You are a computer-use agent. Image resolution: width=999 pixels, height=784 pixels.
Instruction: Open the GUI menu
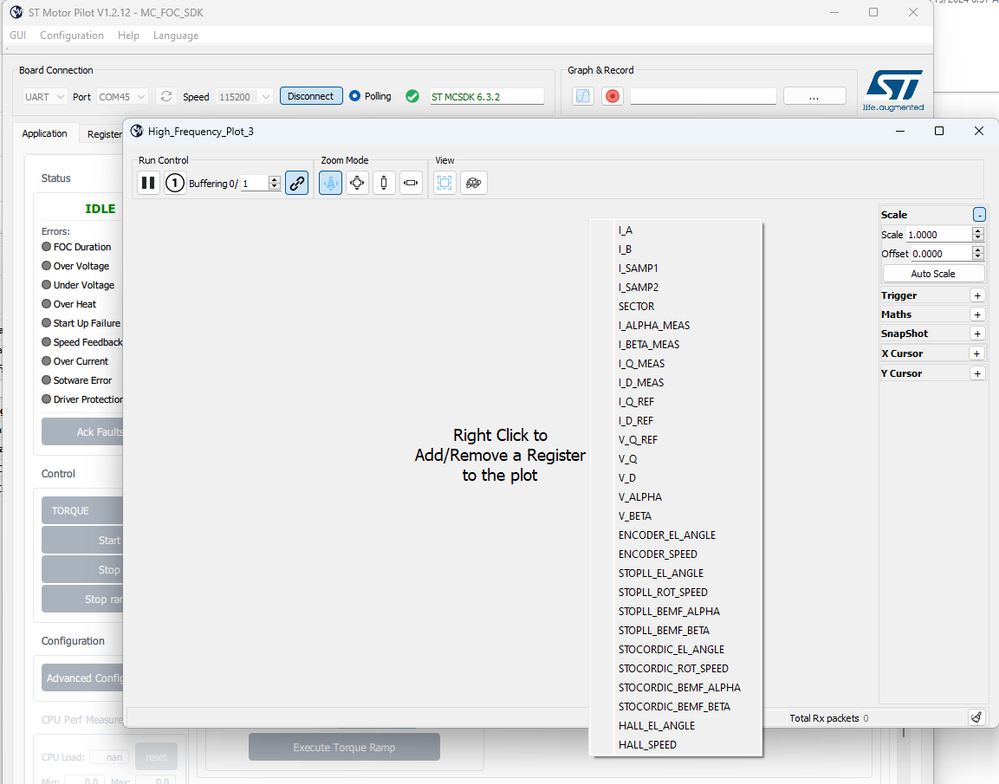[18, 36]
